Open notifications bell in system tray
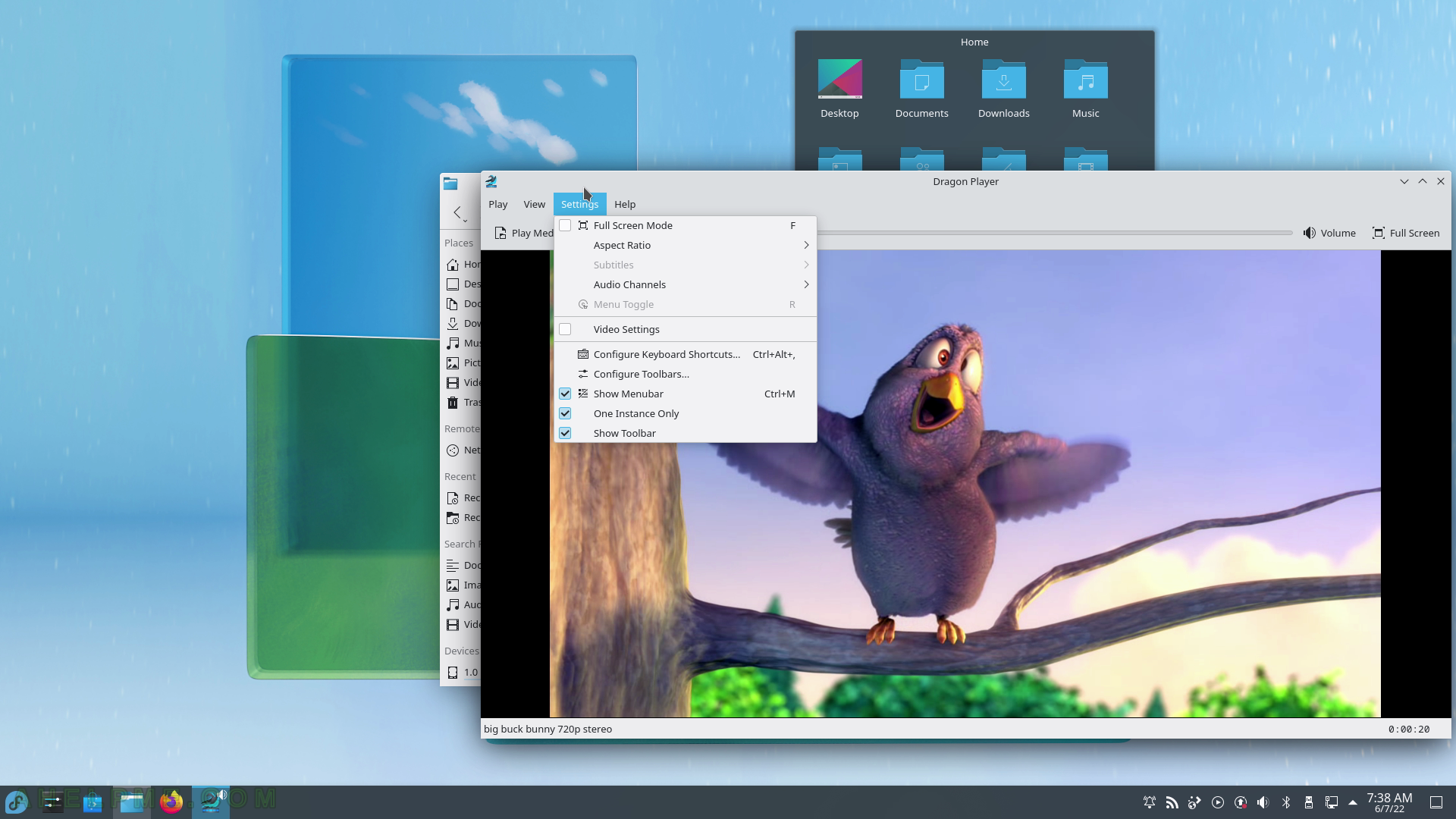Screen dimensions: 1456x819 [1150, 802]
